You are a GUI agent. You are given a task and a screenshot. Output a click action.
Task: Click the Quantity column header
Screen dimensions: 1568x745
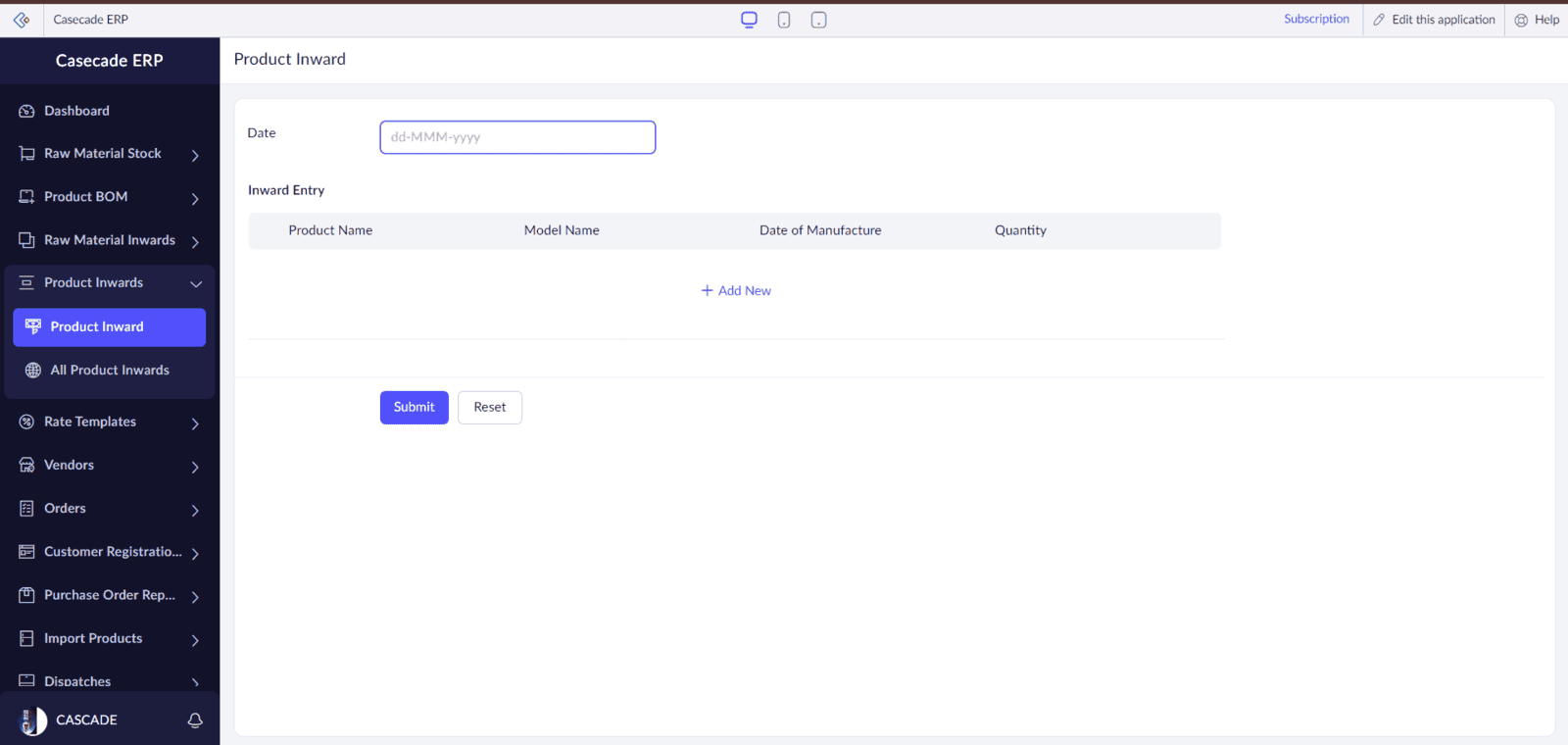[x=1020, y=230]
